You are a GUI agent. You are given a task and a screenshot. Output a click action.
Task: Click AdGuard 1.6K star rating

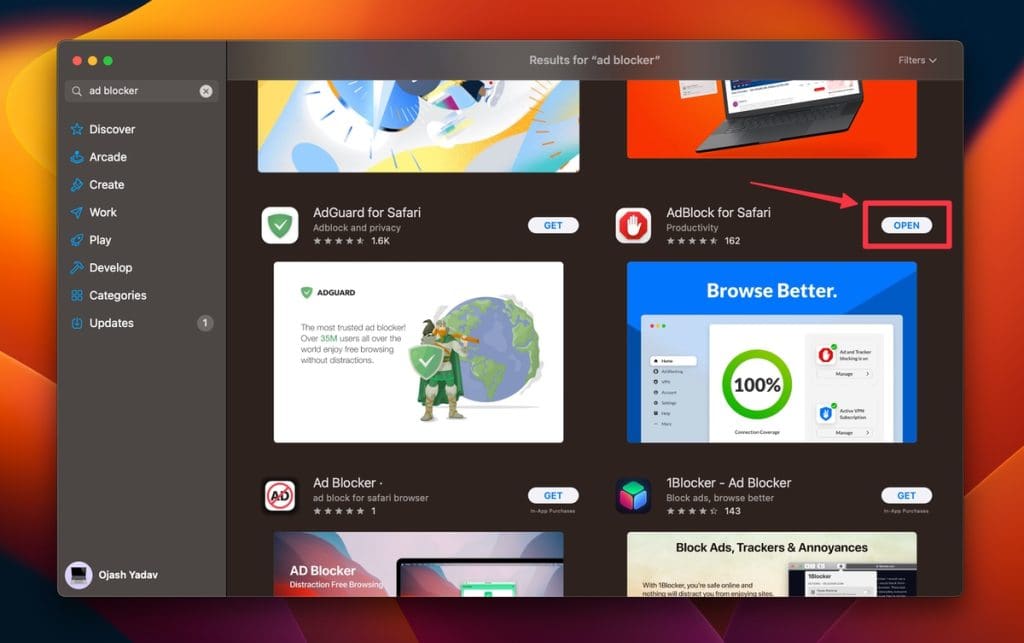[351, 241]
